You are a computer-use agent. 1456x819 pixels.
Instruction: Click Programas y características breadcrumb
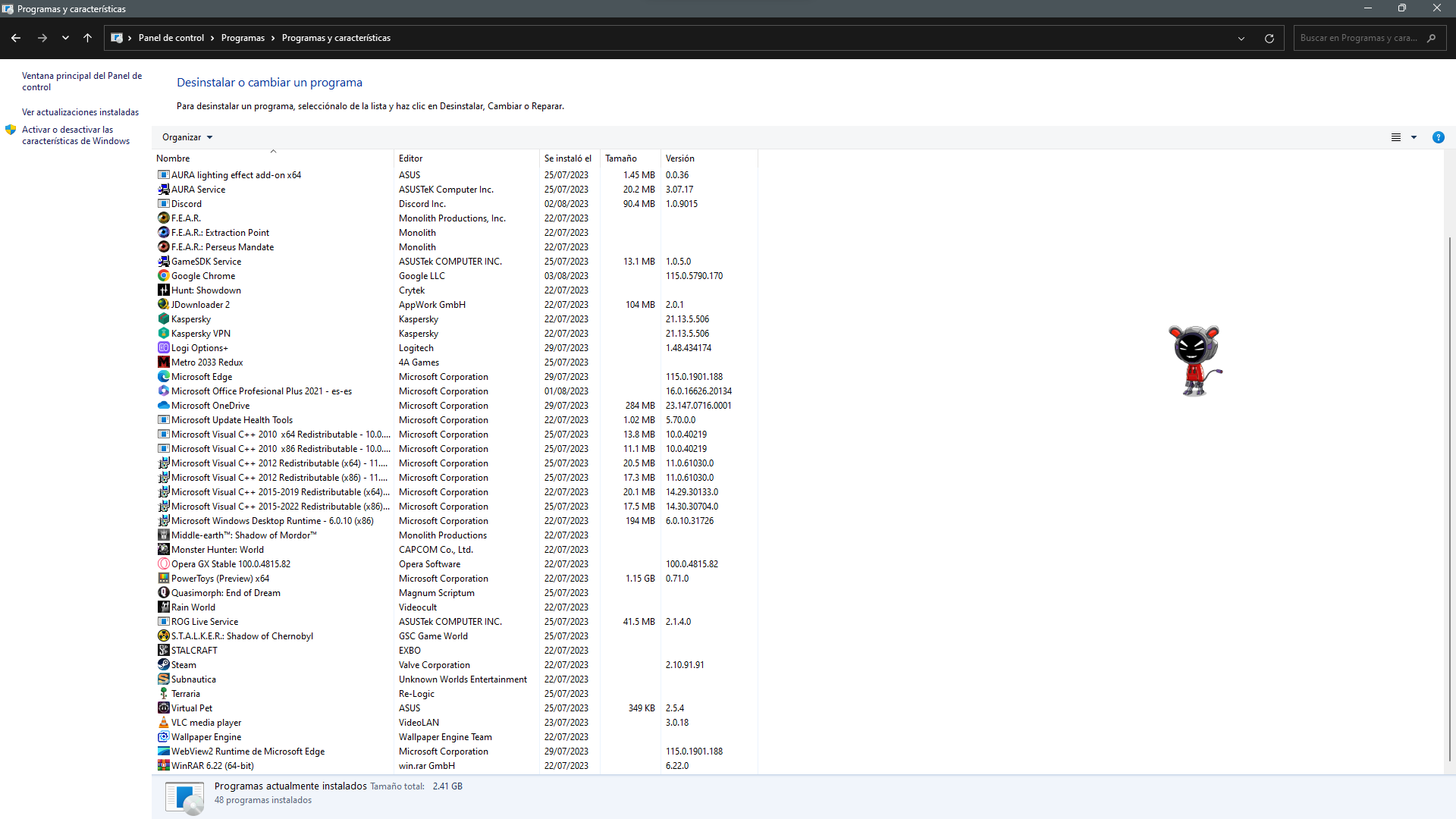click(336, 38)
